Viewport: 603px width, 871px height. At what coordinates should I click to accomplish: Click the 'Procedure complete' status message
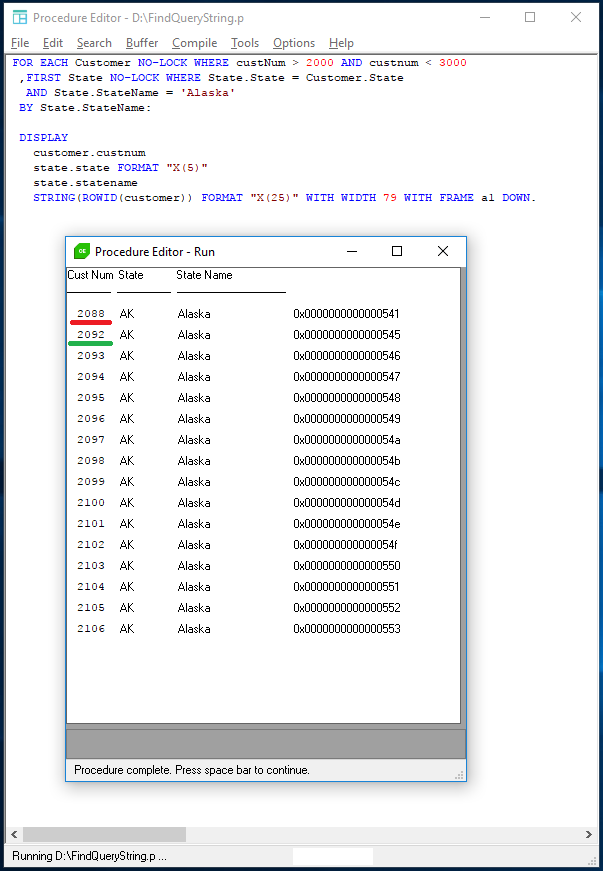pos(192,770)
